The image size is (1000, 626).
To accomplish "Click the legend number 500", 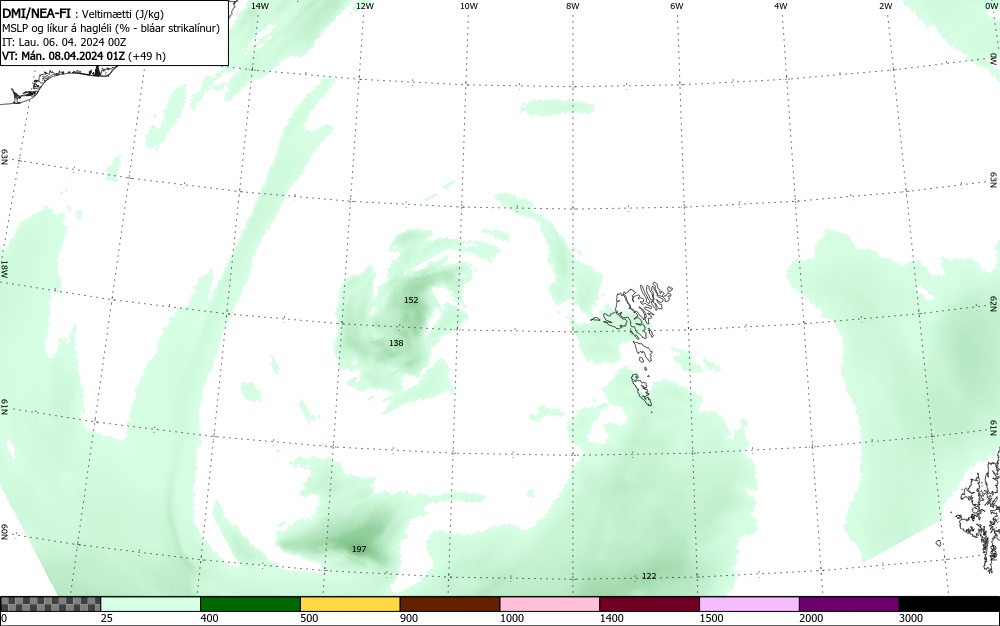I will click(309, 618).
